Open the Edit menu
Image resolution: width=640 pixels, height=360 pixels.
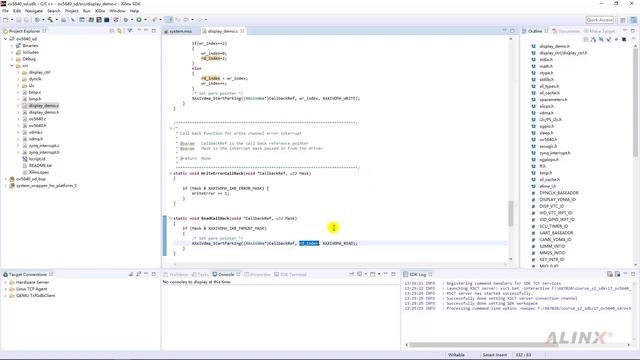17,11
